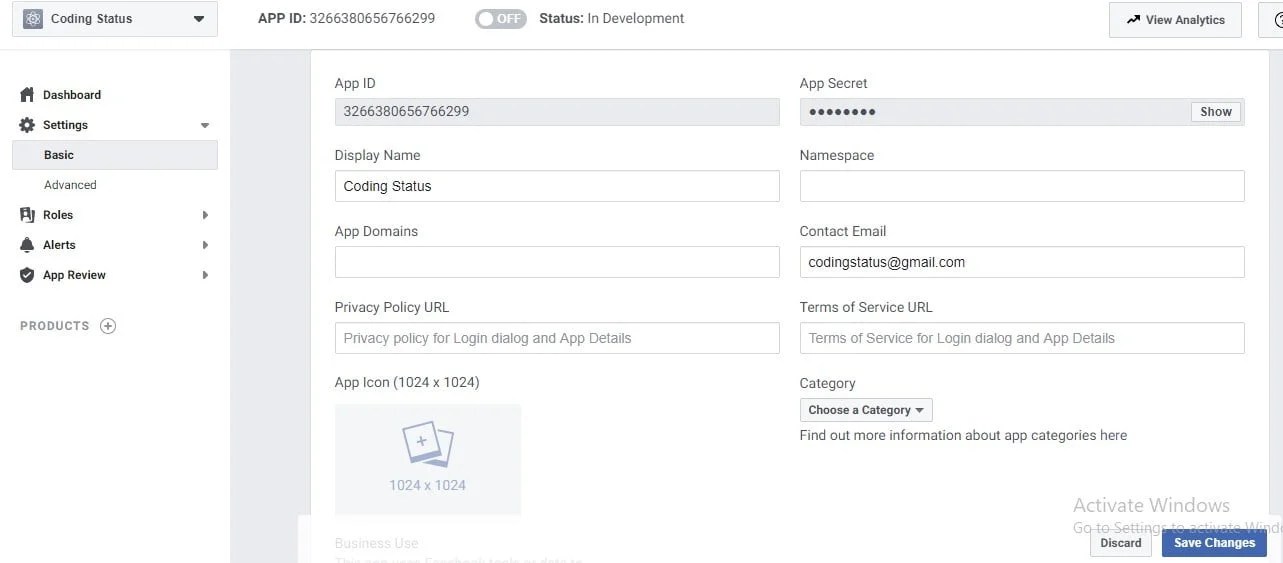Add a product with the plus icon

(108, 326)
